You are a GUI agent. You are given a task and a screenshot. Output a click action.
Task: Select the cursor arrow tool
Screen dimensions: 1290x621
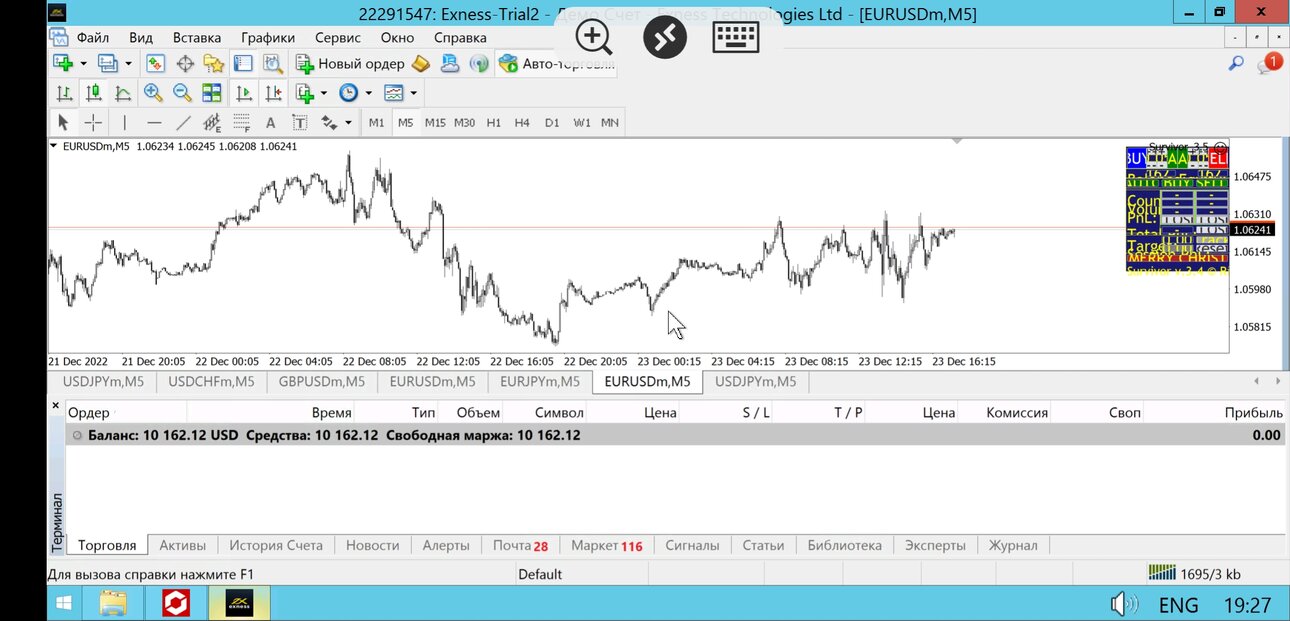(x=63, y=122)
